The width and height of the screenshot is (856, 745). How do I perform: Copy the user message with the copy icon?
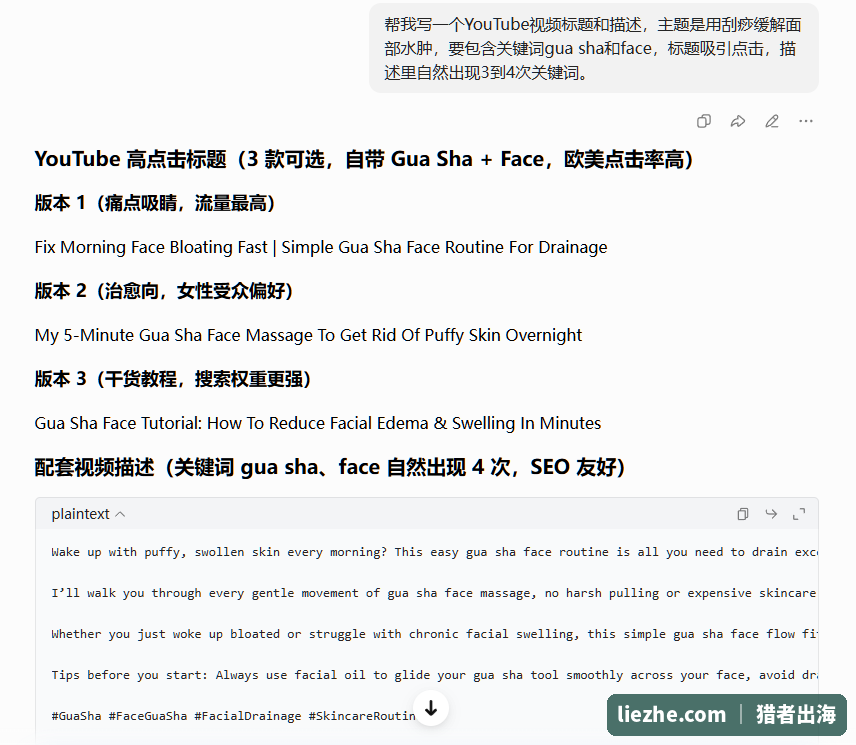tap(704, 121)
